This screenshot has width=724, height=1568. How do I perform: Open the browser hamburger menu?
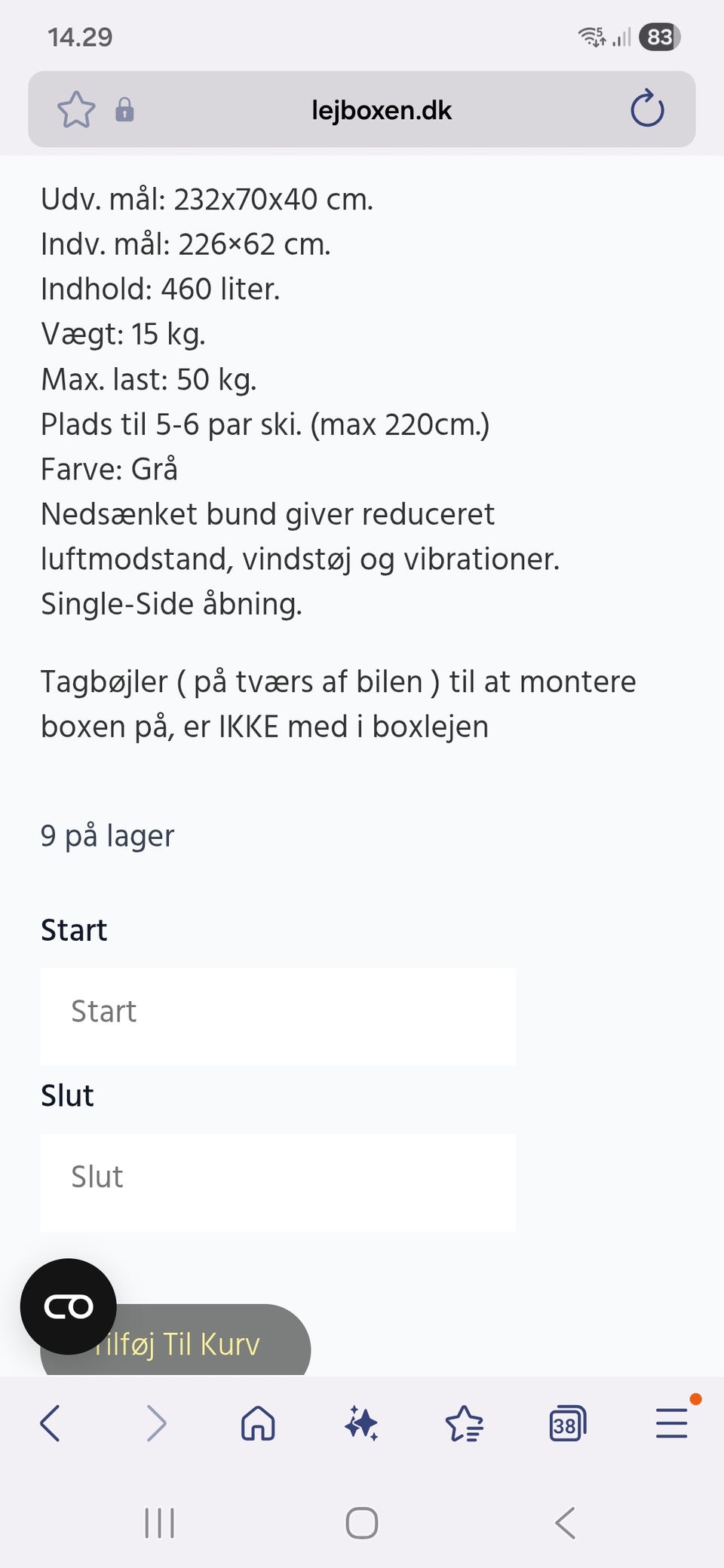[x=671, y=1424]
